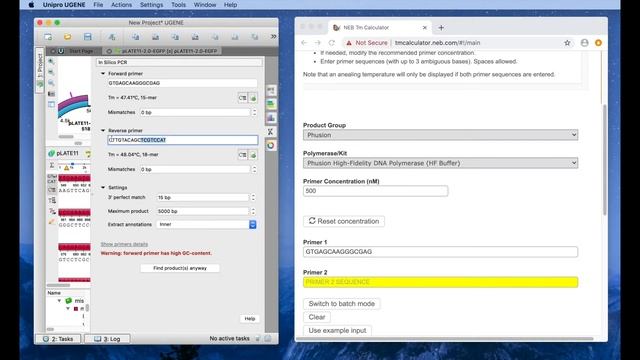The image size is (640, 360).
Task: Open the 3: Log panel tab
Action: (107, 339)
